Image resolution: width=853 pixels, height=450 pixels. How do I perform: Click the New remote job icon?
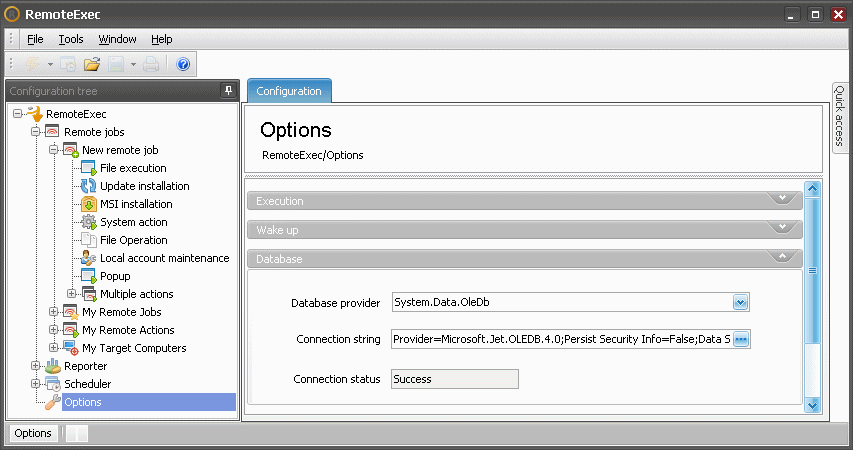(x=71, y=150)
